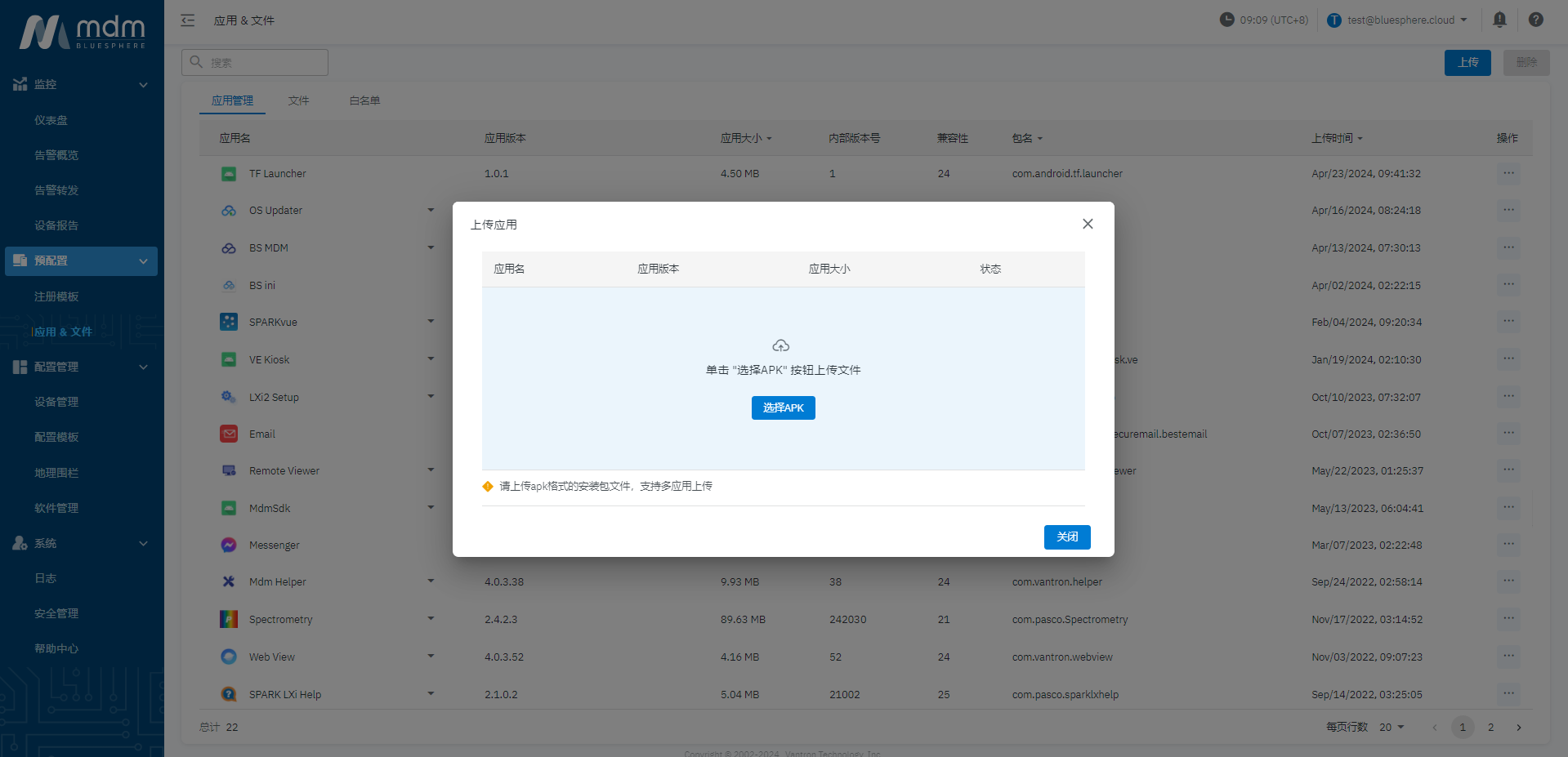Collapse the sidebar using the hamburger icon
This screenshot has width=1568, height=757.
[x=187, y=20]
